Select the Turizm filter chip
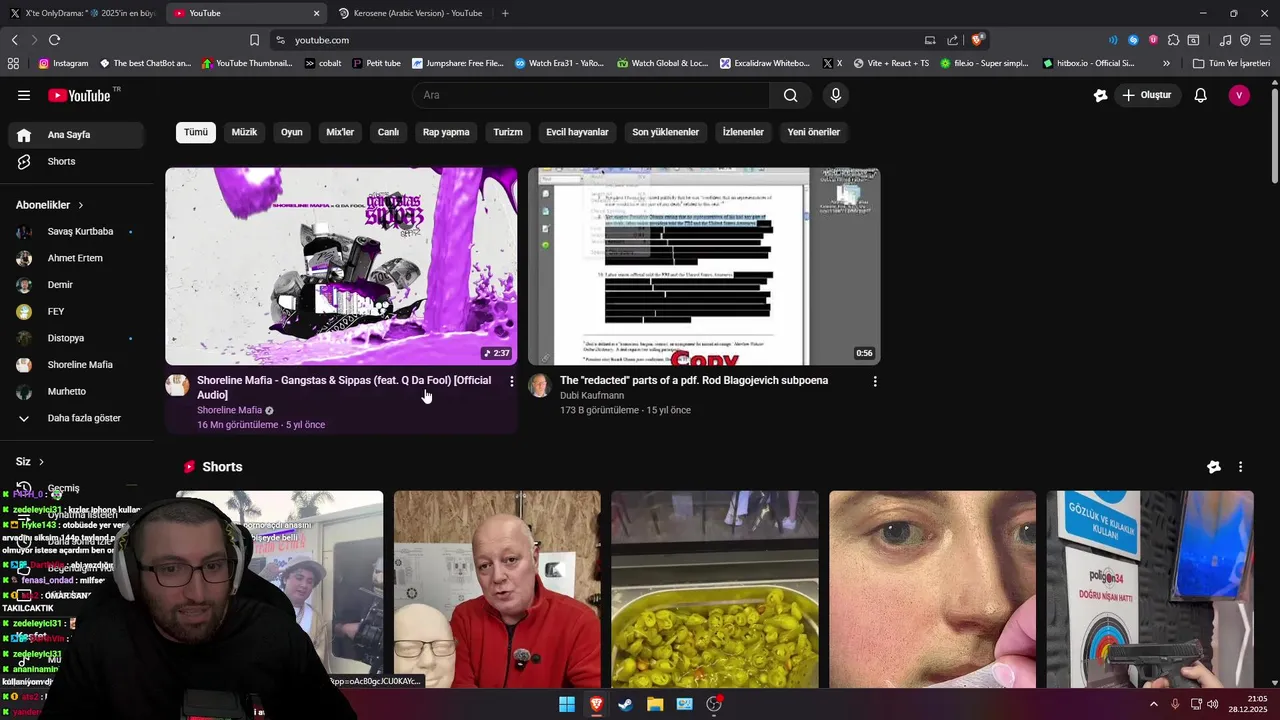This screenshot has height=720, width=1280. [508, 132]
